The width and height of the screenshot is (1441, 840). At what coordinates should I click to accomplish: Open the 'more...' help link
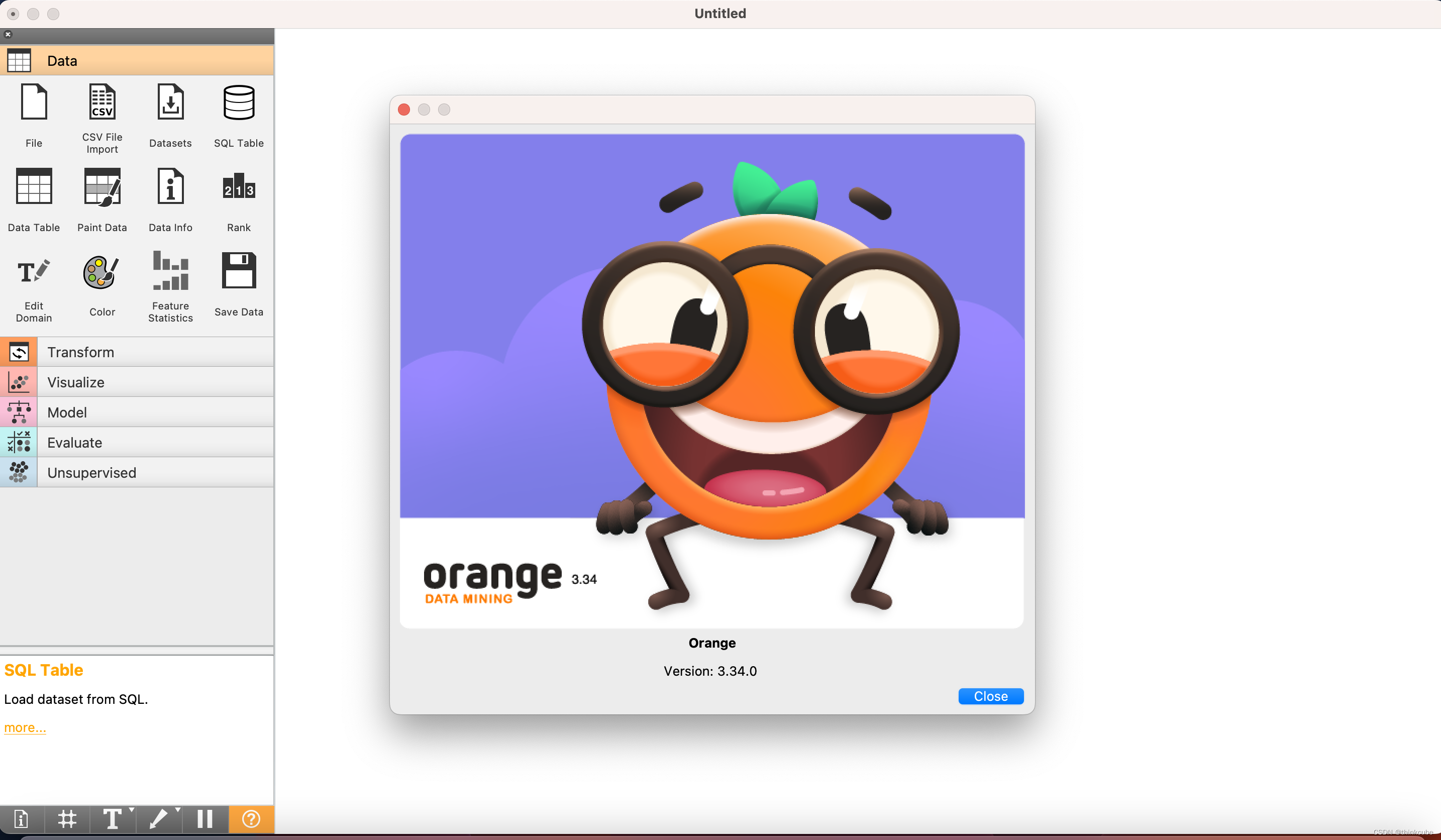25,727
